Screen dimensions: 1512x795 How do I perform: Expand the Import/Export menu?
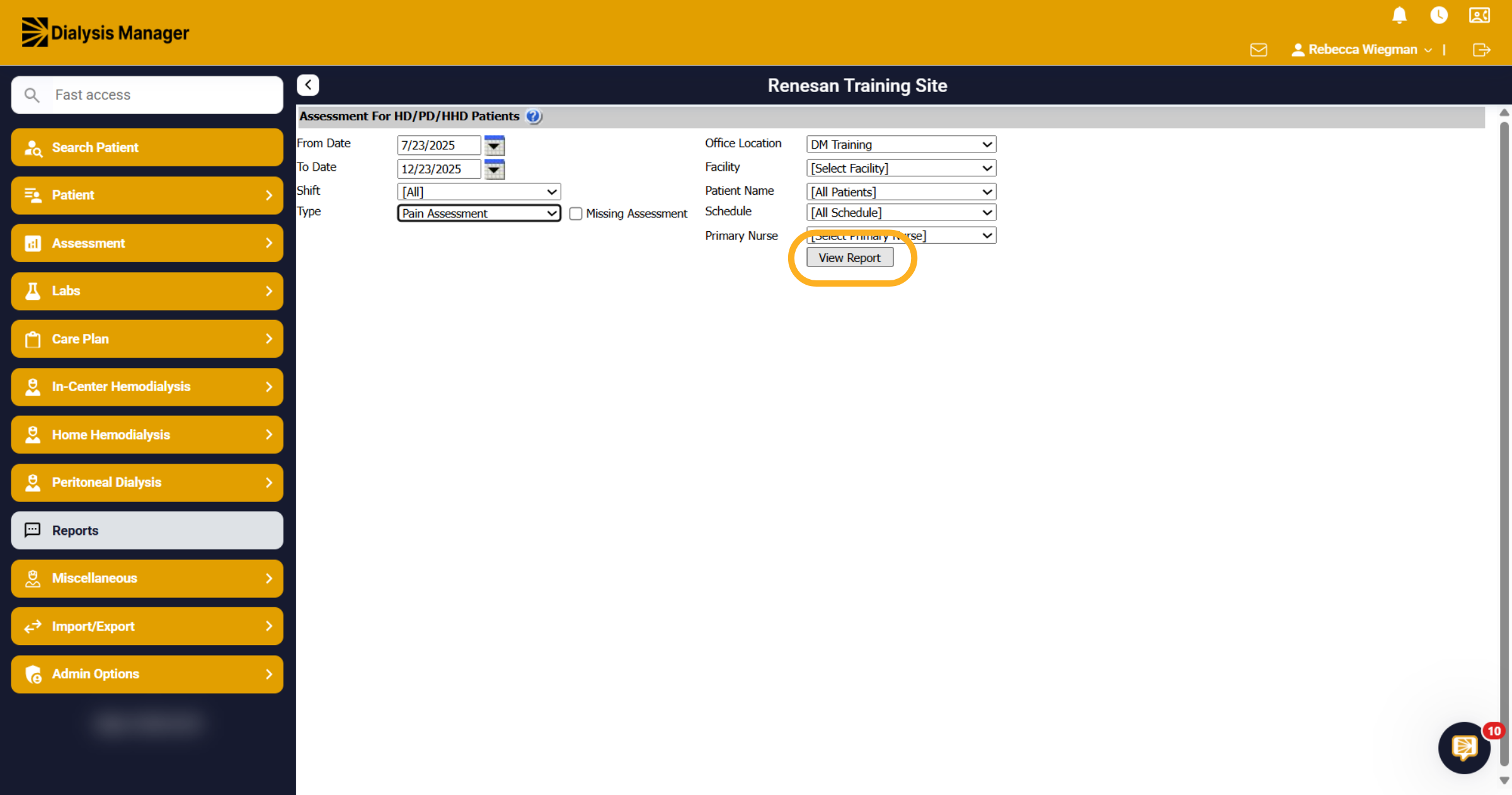(147, 626)
